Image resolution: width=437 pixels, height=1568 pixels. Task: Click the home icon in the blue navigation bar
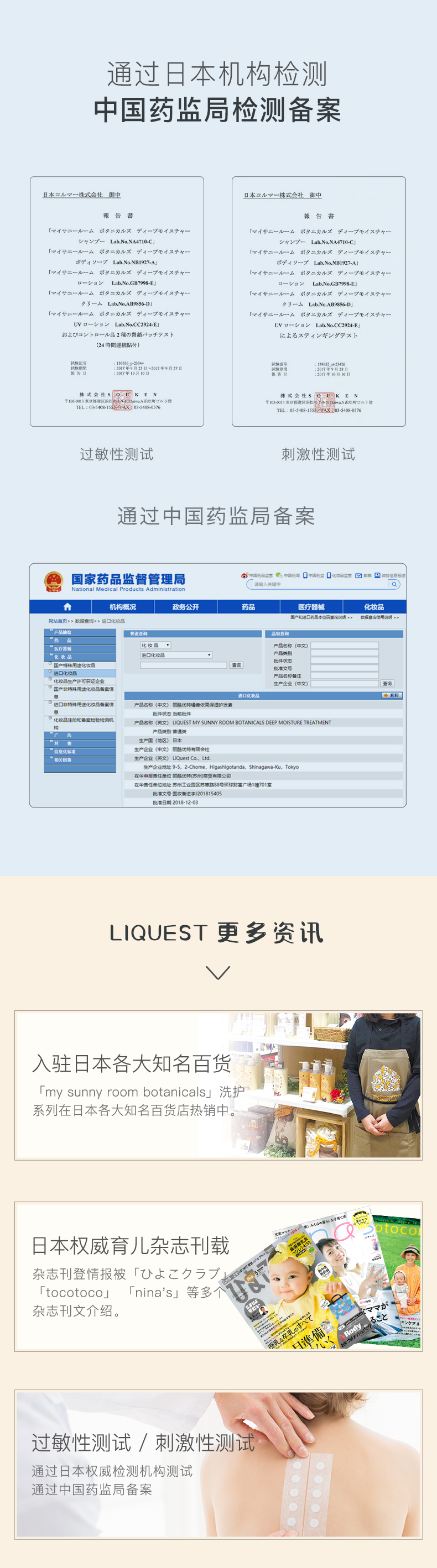(67, 607)
